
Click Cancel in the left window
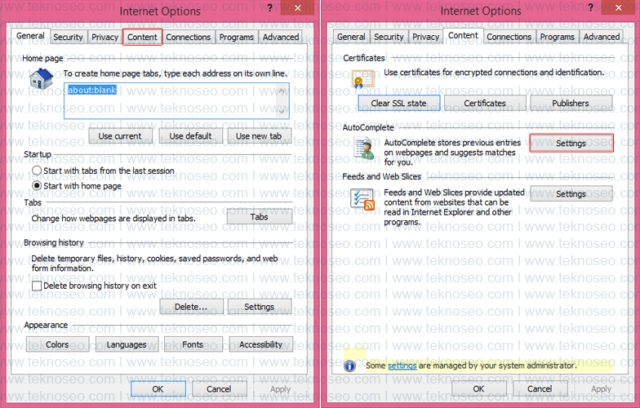click(x=219, y=389)
